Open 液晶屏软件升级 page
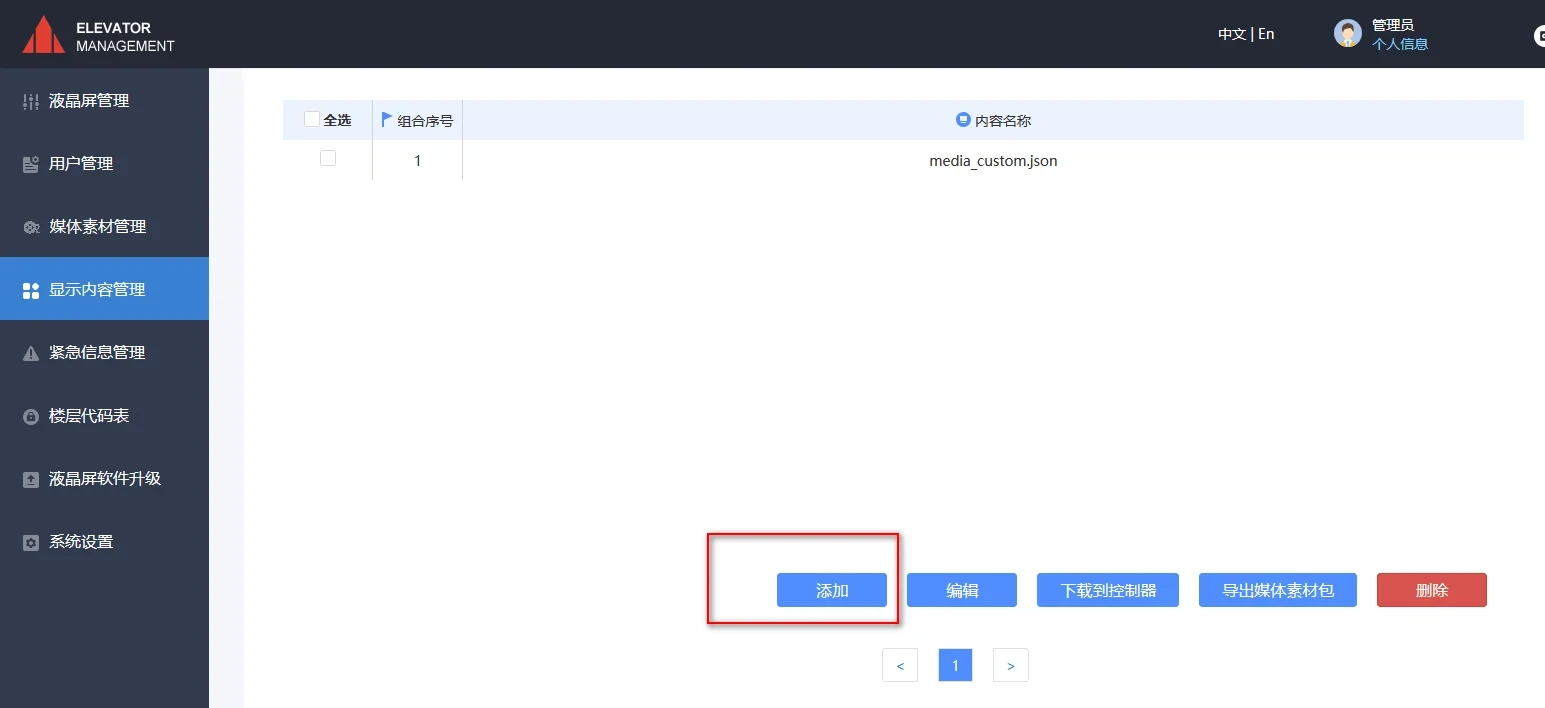 104,479
